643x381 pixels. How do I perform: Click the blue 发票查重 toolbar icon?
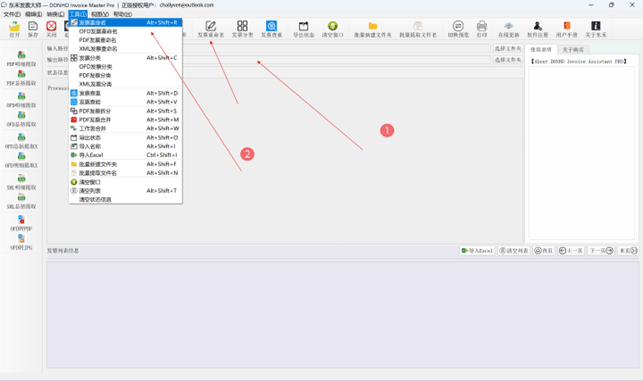click(x=271, y=26)
